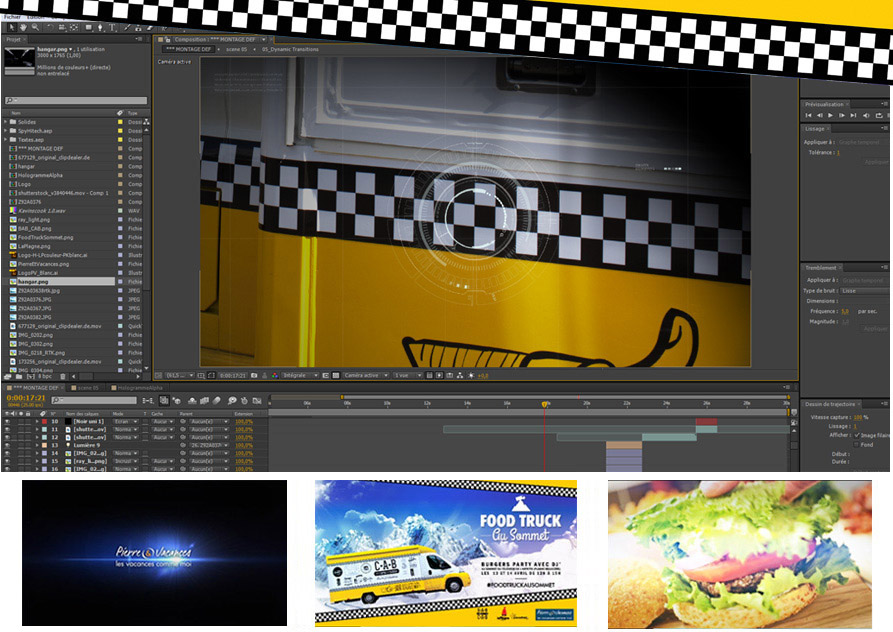Viewport: 893px width, 632px height.
Task: Select the Text tool
Action: (x=112, y=27)
